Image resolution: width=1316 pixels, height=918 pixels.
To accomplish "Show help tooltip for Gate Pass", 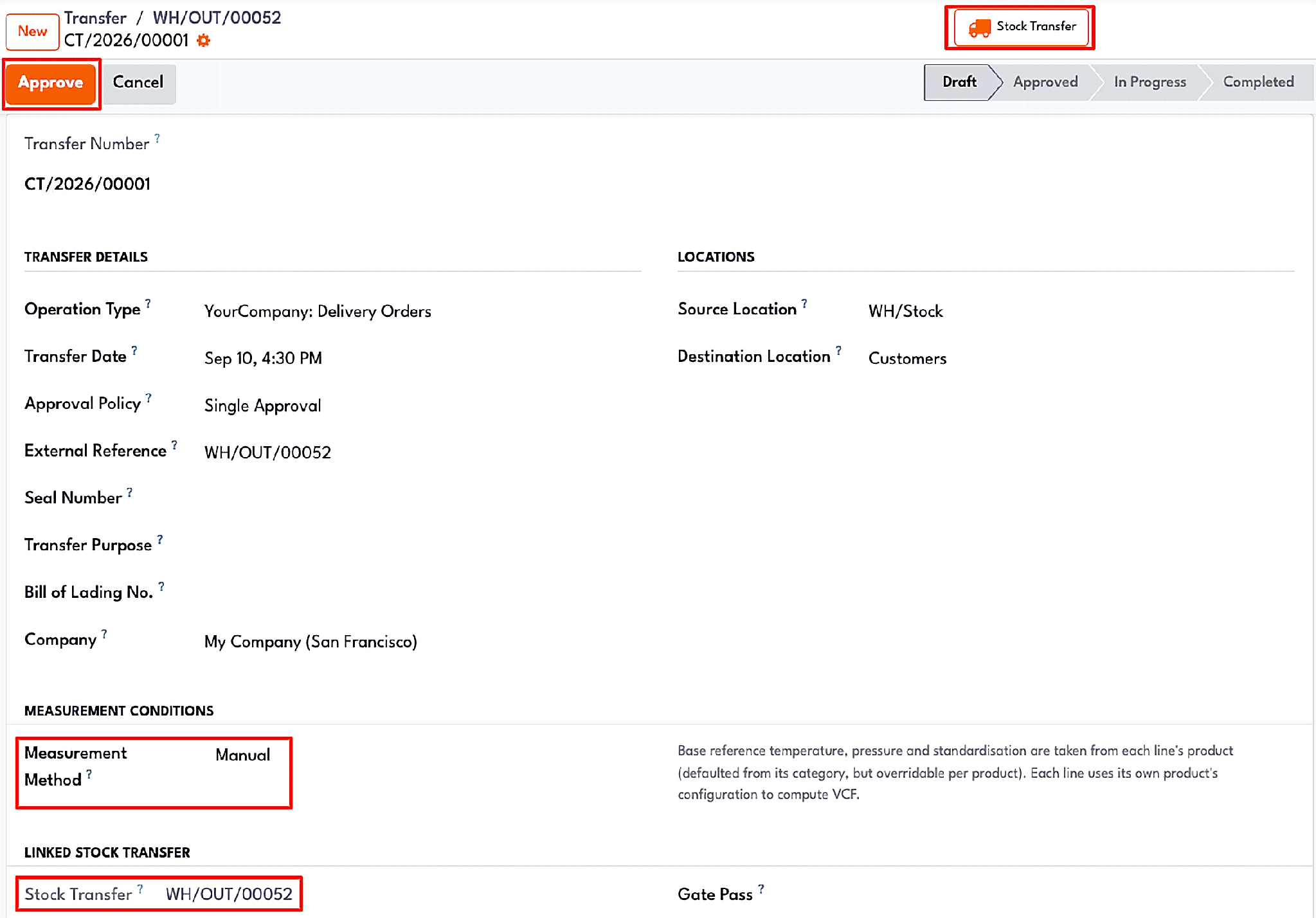I will [761, 888].
